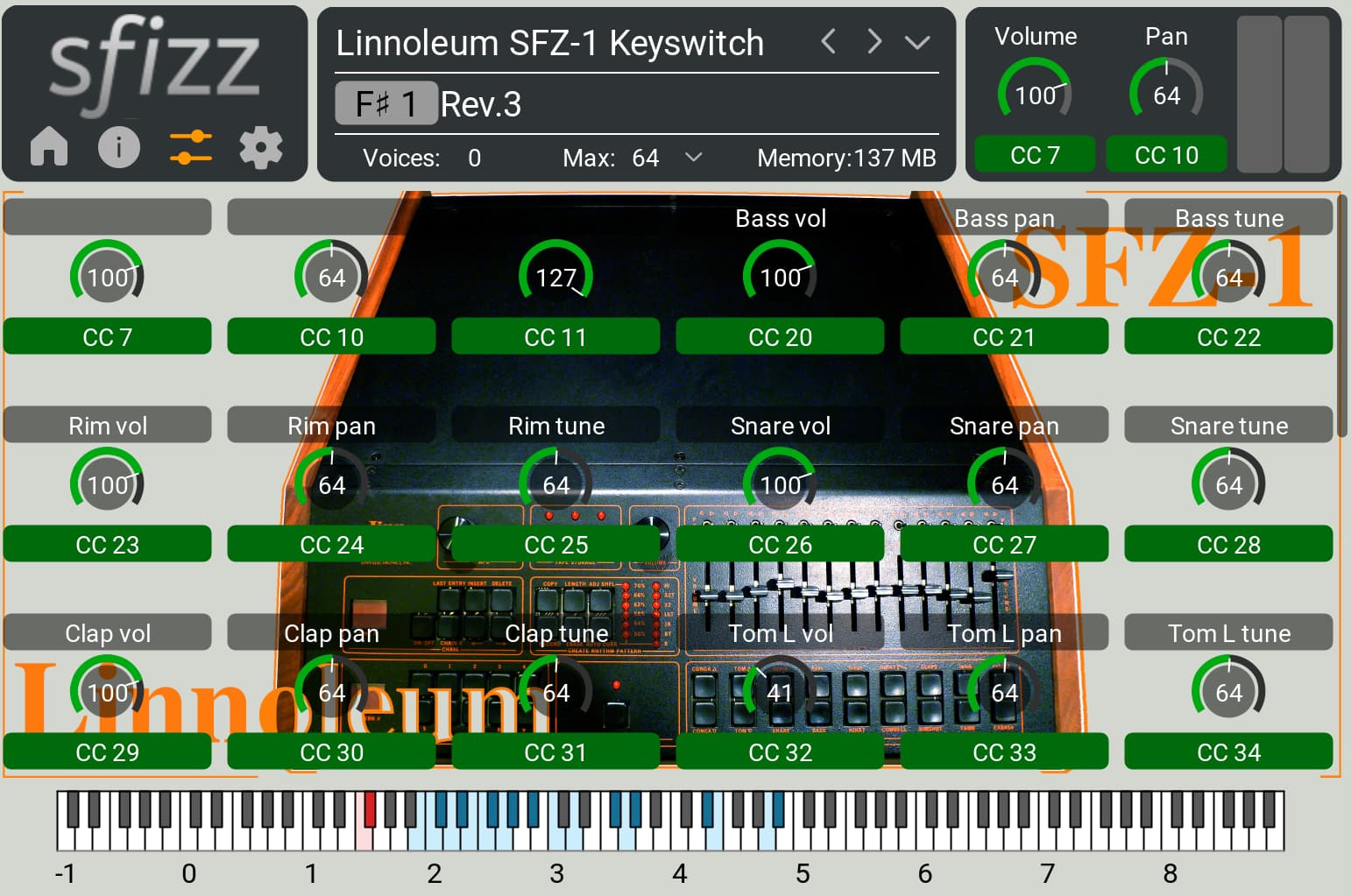1351x896 pixels.
Task: Click the Voices: 0 readout
Action: (x=421, y=158)
